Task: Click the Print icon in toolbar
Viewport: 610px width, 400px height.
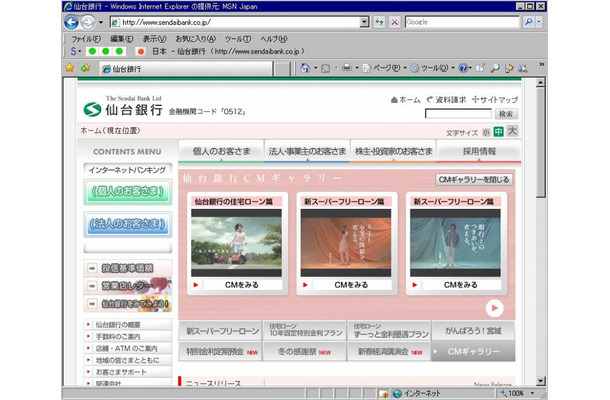Action: pyautogui.click(x=346, y=68)
